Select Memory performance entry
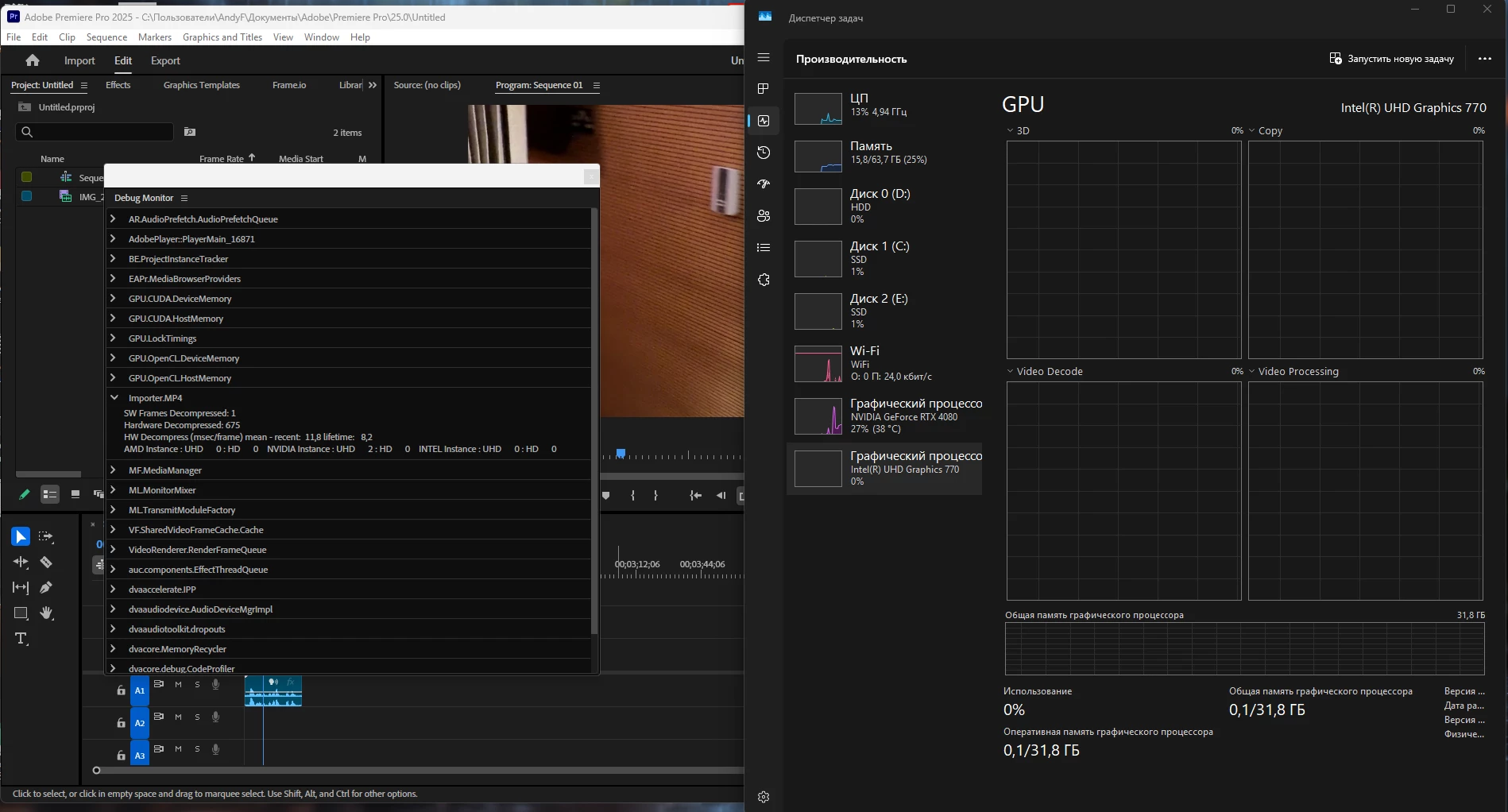Viewport: 1508px width, 812px height. pyautogui.click(x=884, y=156)
